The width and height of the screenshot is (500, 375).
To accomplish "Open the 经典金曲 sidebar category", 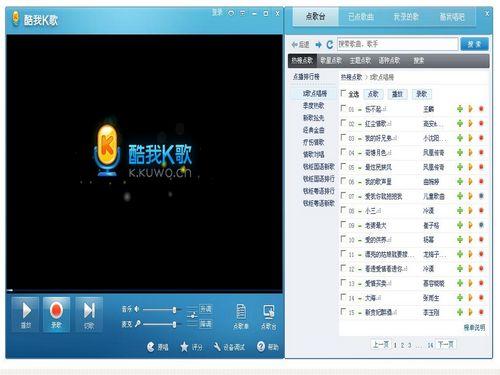I will tap(313, 130).
